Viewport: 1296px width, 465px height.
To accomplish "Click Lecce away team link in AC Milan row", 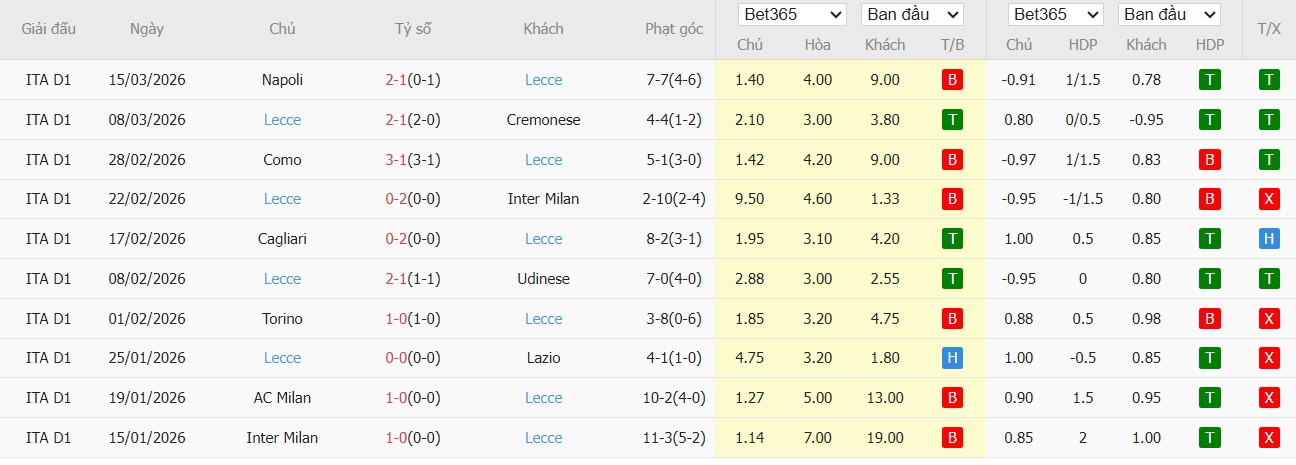I will click(x=543, y=398).
